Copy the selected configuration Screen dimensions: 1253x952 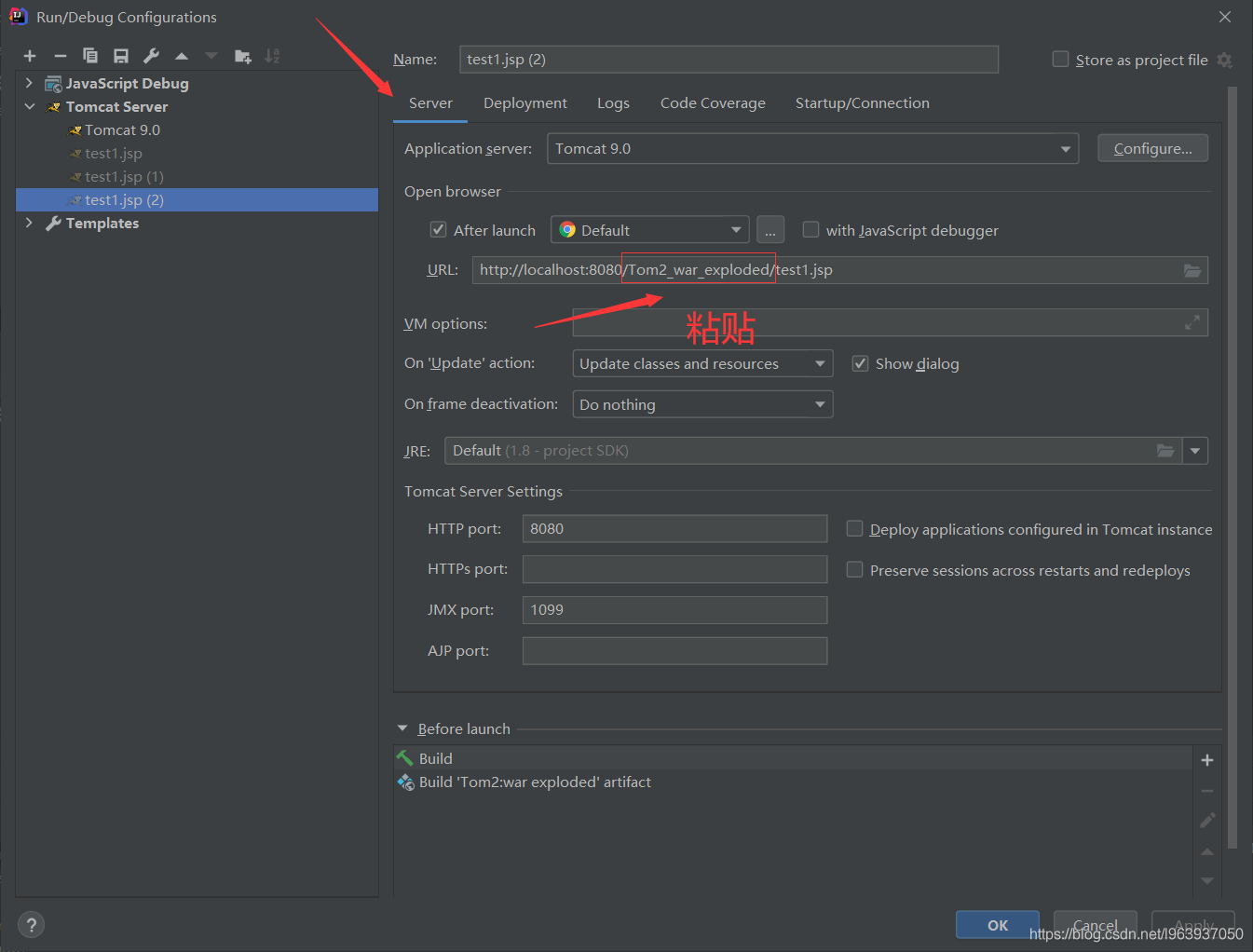point(90,57)
